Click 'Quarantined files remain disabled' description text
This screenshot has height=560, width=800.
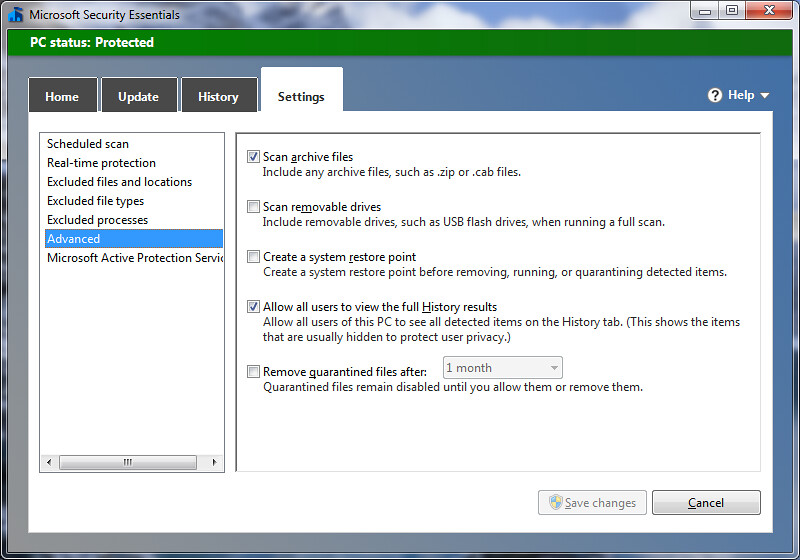[x=453, y=387]
